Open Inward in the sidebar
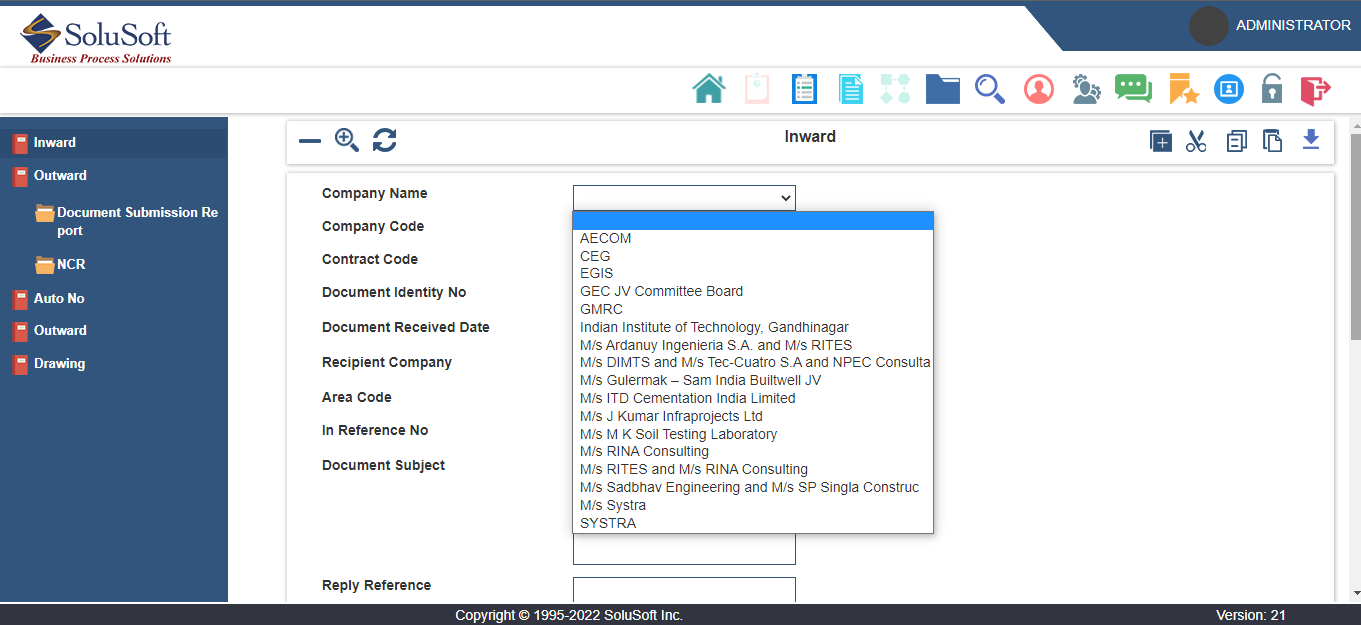1361x625 pixels. (114, 143)
